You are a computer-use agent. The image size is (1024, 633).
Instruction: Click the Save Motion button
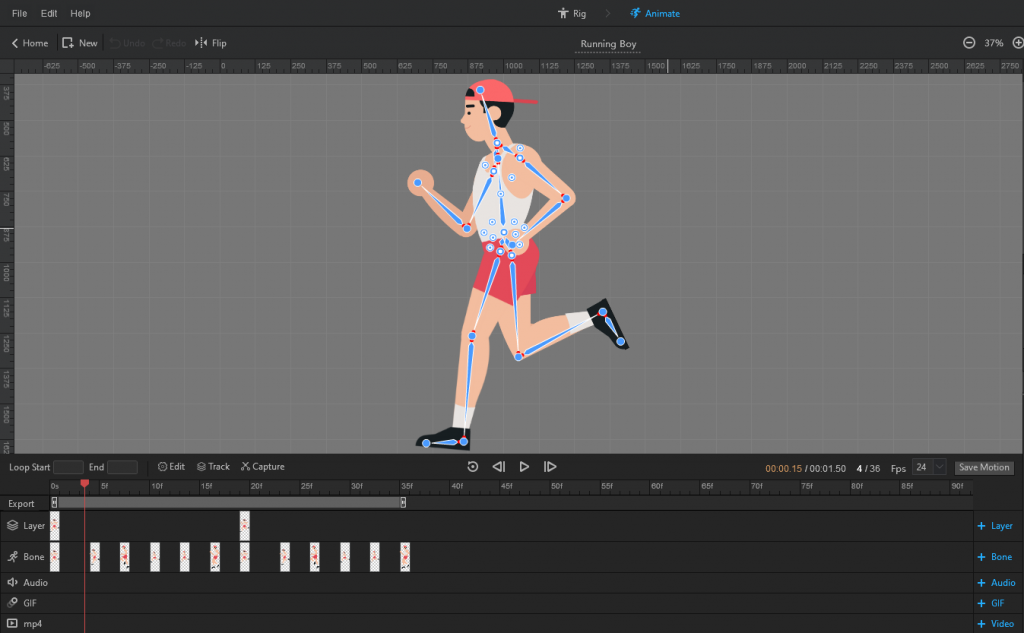(984, 467)
